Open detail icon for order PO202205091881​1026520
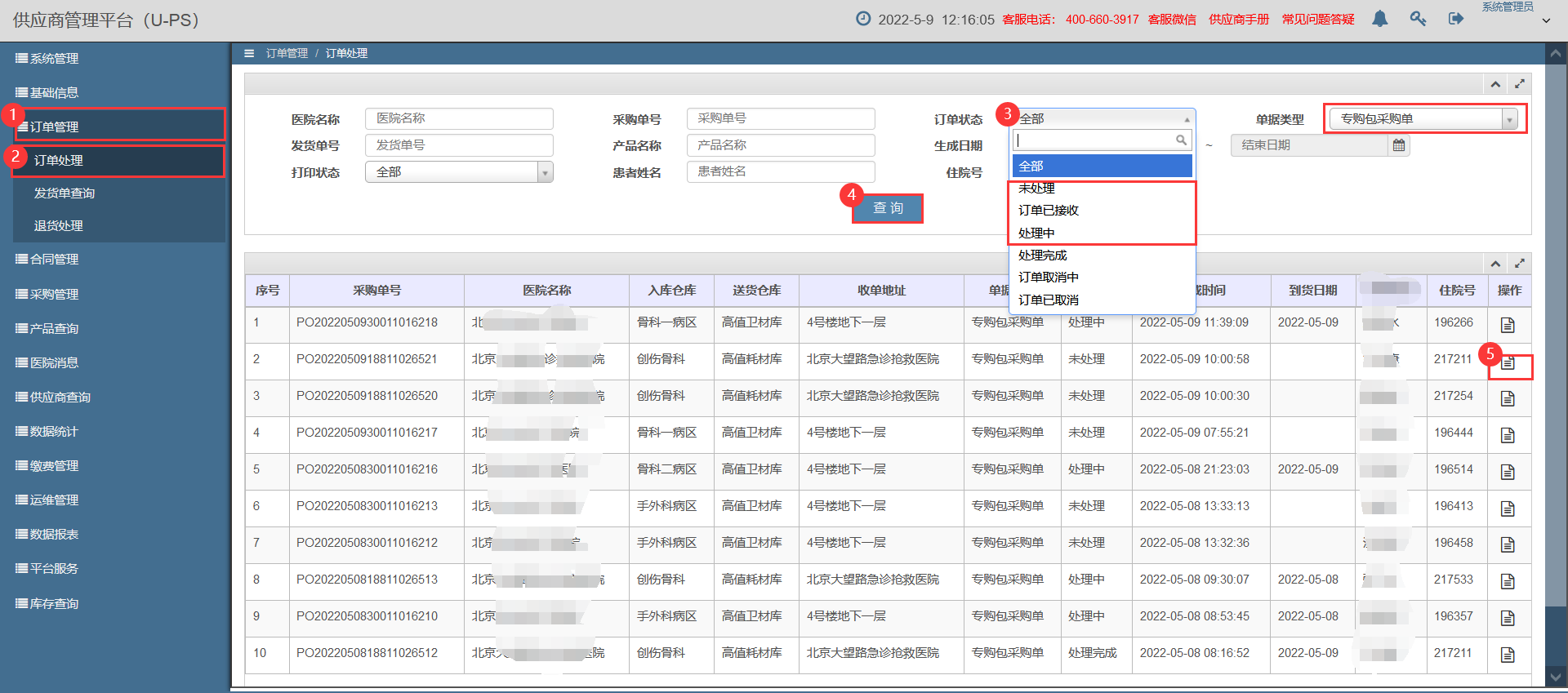The image size is (1568, 693). click(x=1508, y=398)
